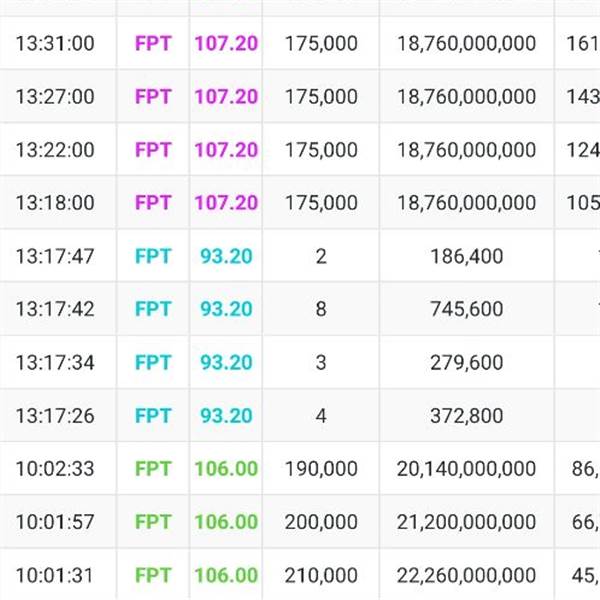Click the 13:17:26 timestamp cell

coord(55,415)
